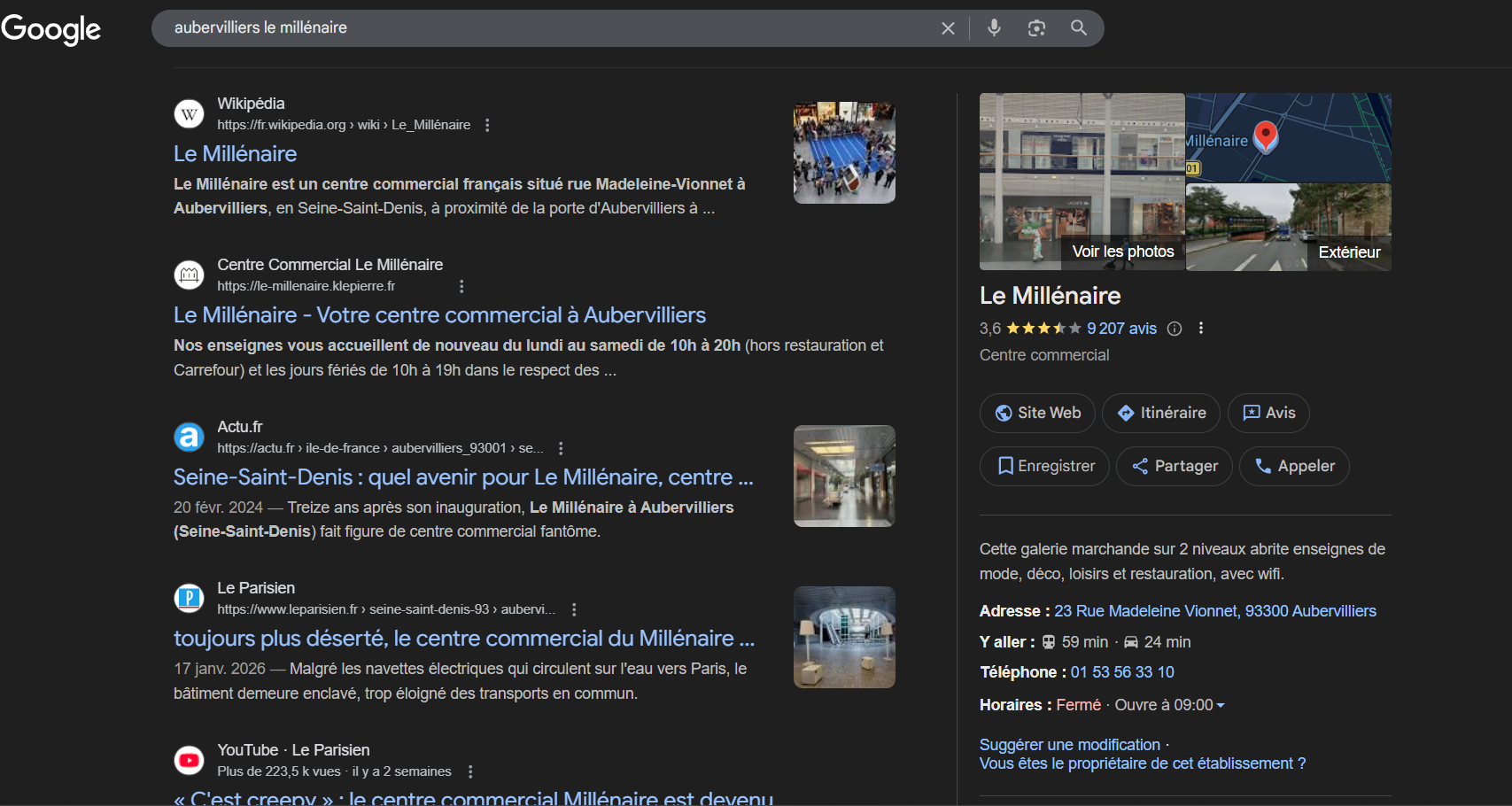
Task: Open Le Parisien result thumbnail image
Action: pyautogui.click(x=844, y=637)
